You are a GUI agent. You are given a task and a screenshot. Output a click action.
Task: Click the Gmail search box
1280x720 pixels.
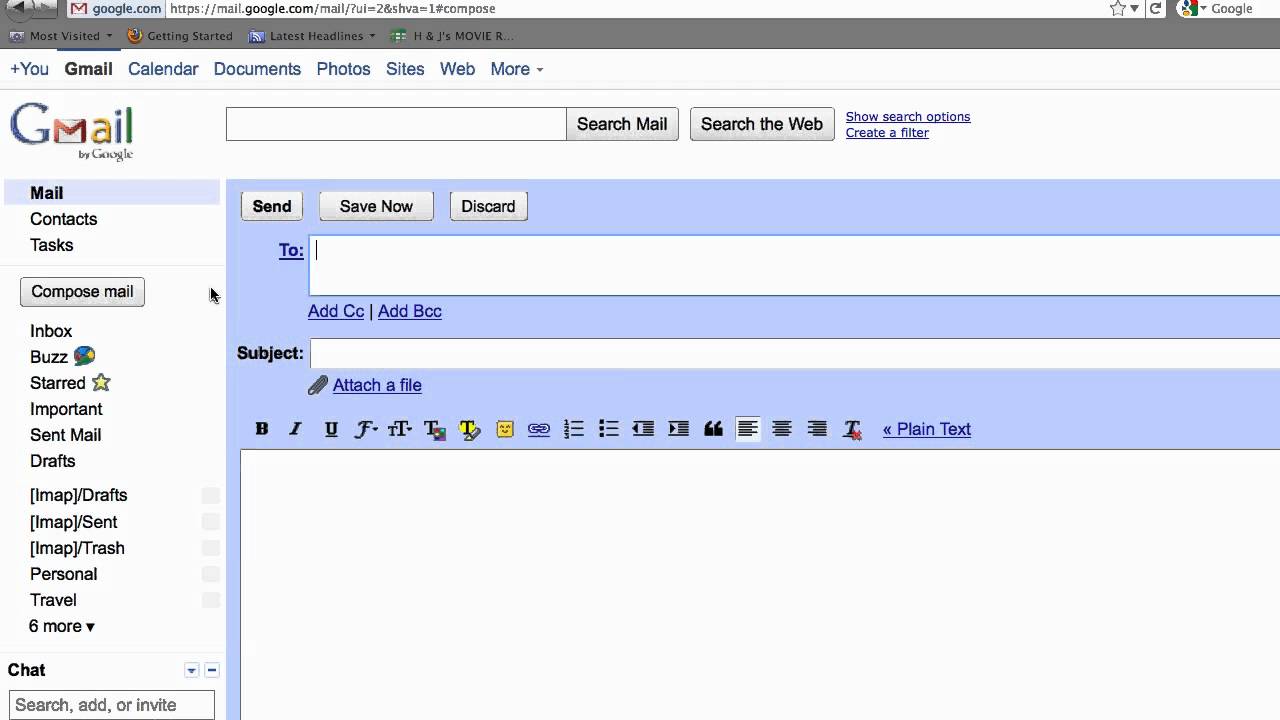tap(396, 124)
